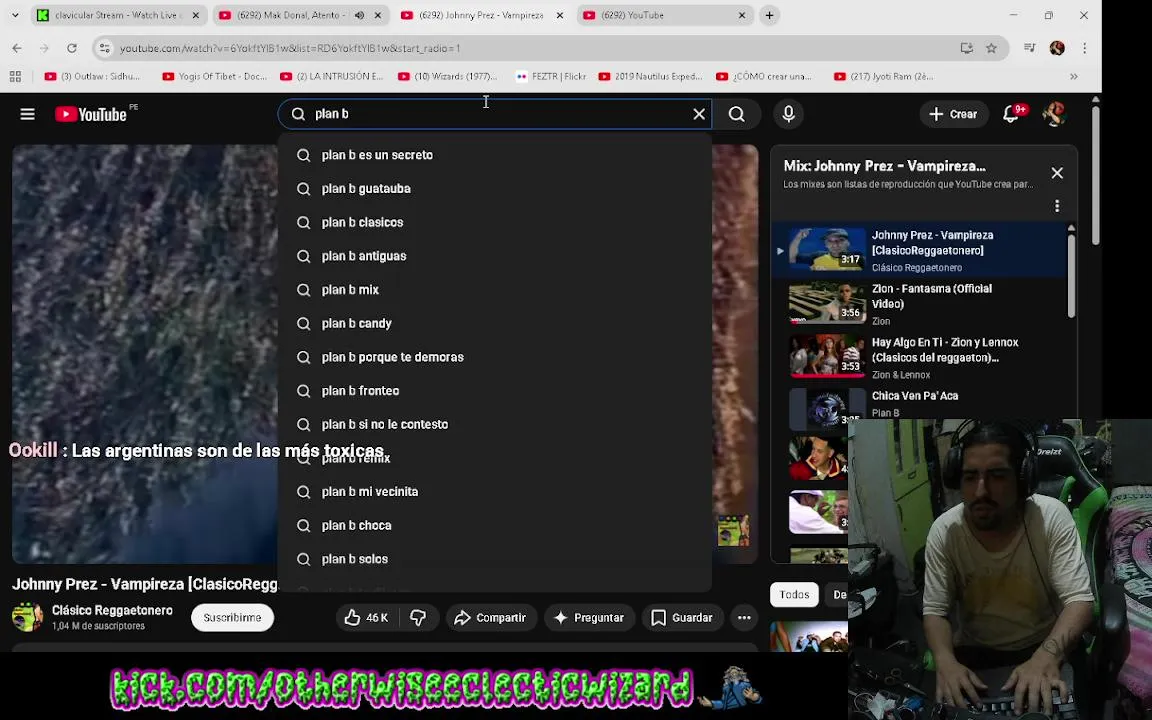Open the YouTube hamburger guide menu
The width and height of the screenshot is (1152, 720).
tap(27, 114)
